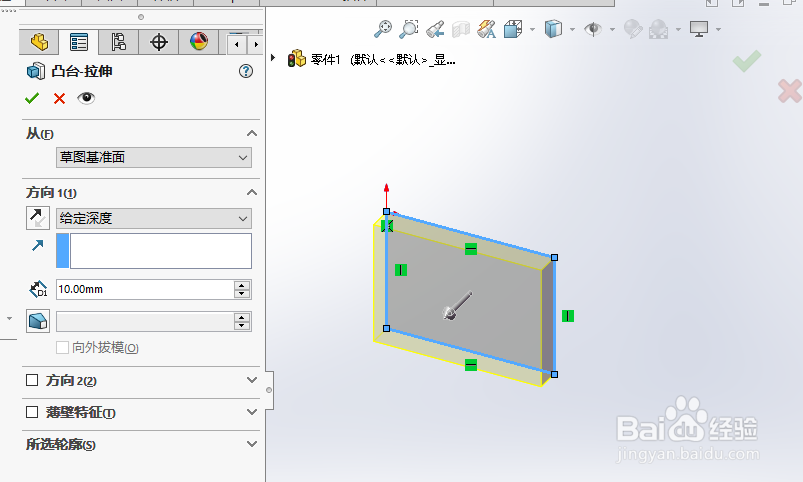Expand the 方向 2(2) section
803x482 pixels.
(251, 380)
